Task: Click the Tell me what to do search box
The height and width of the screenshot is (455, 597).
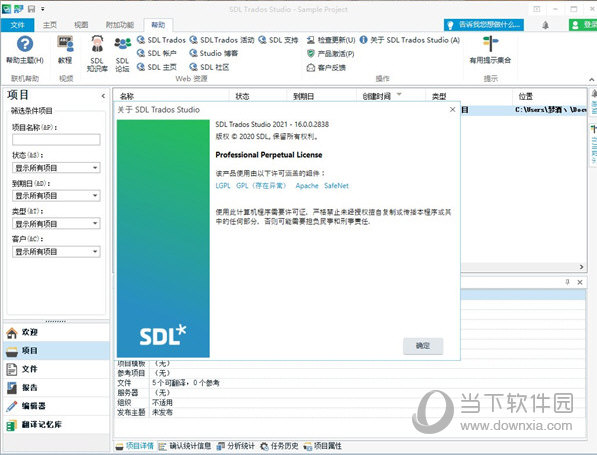Action: click(484, 25)
